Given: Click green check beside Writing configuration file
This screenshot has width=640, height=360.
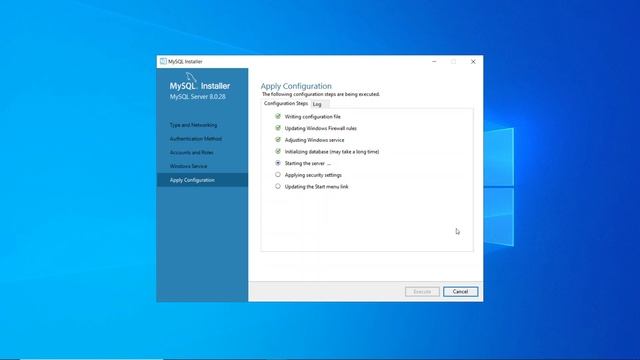Looking at the screenshot, I should 278,116.
